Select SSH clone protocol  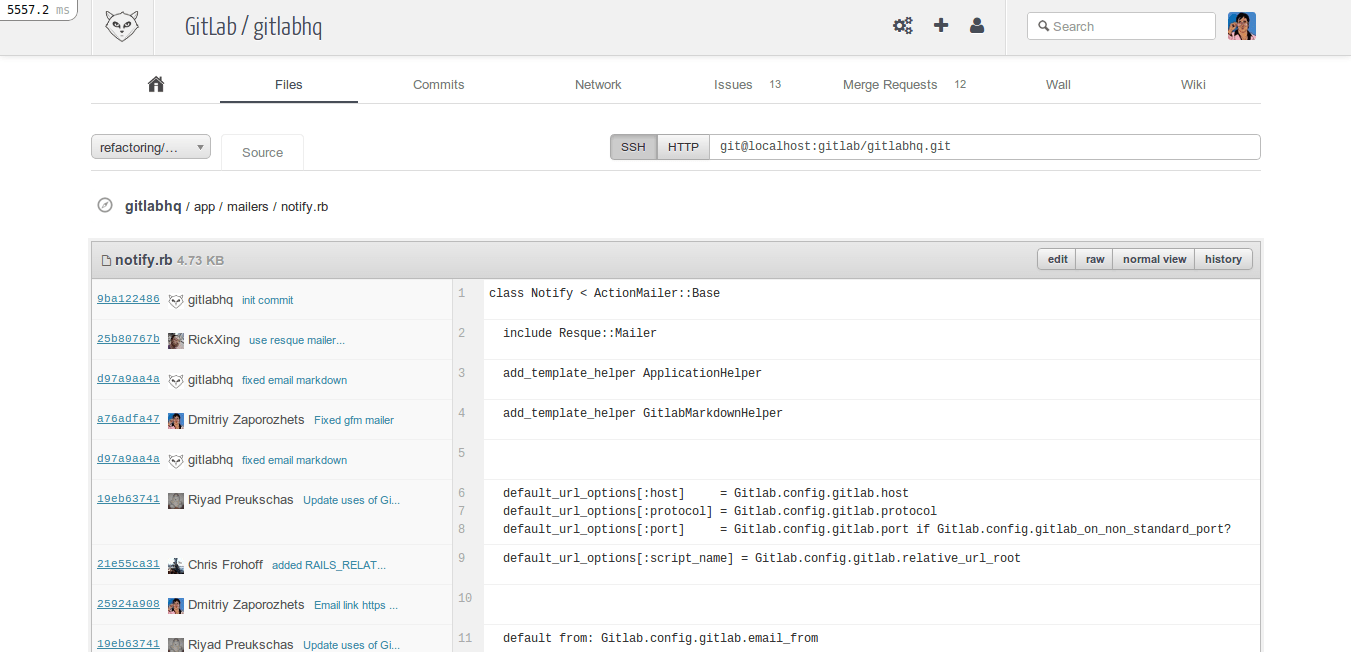pos(633,147)
